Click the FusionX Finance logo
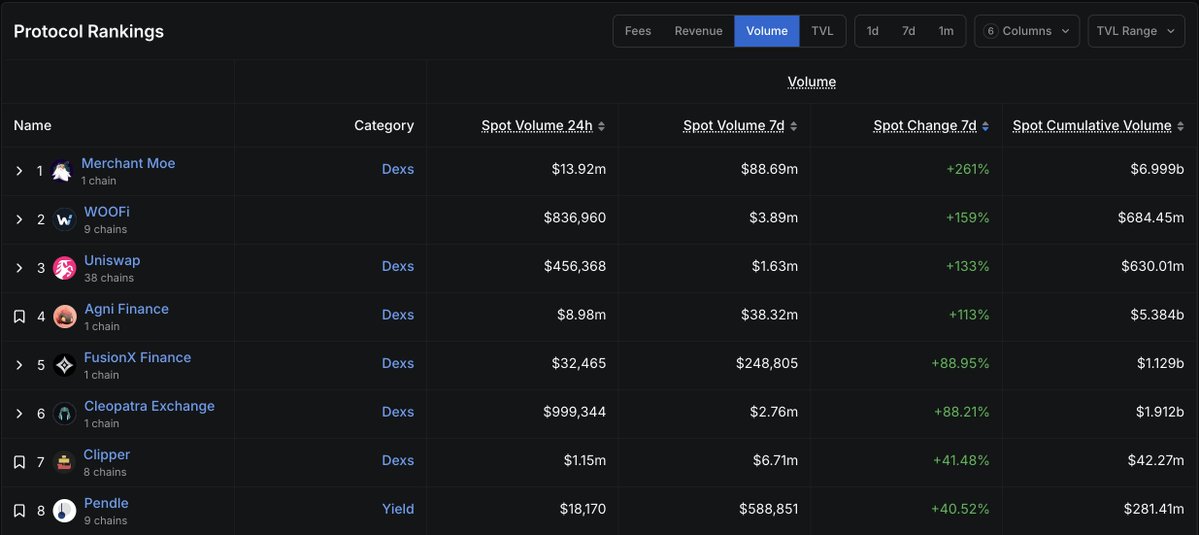Image resolution: width=1199 pixels, height=535 pixels. tap(64, 365)
